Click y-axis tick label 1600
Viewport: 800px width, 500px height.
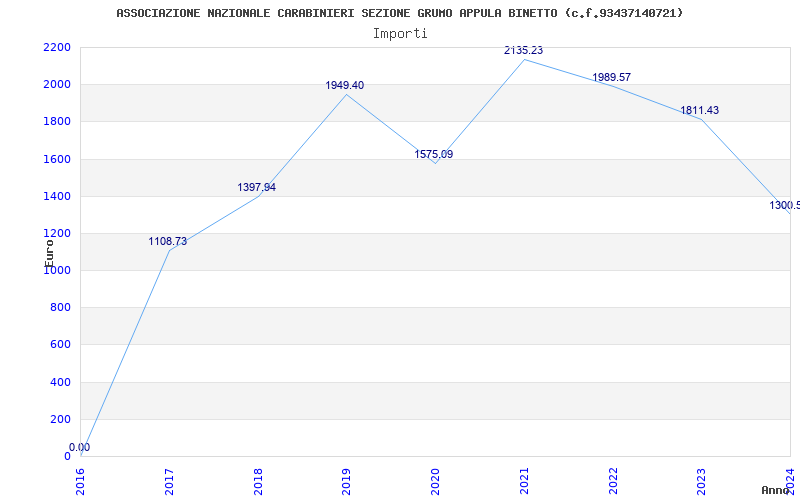(57, 159)
